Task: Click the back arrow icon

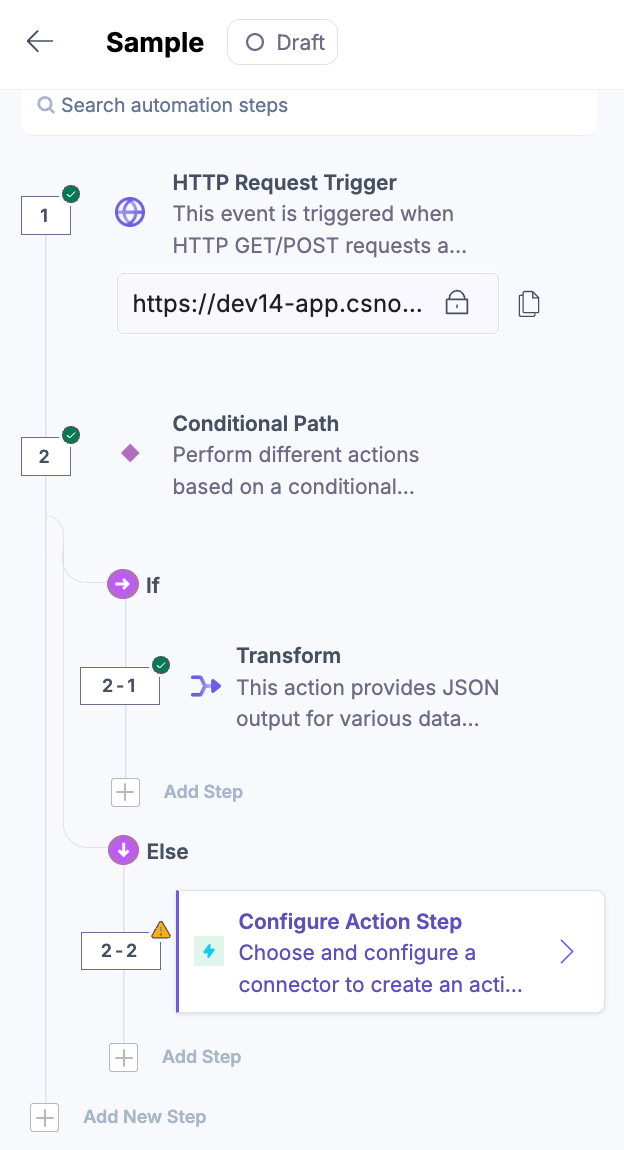Action: pyautogui.click(x=40, y=42)
